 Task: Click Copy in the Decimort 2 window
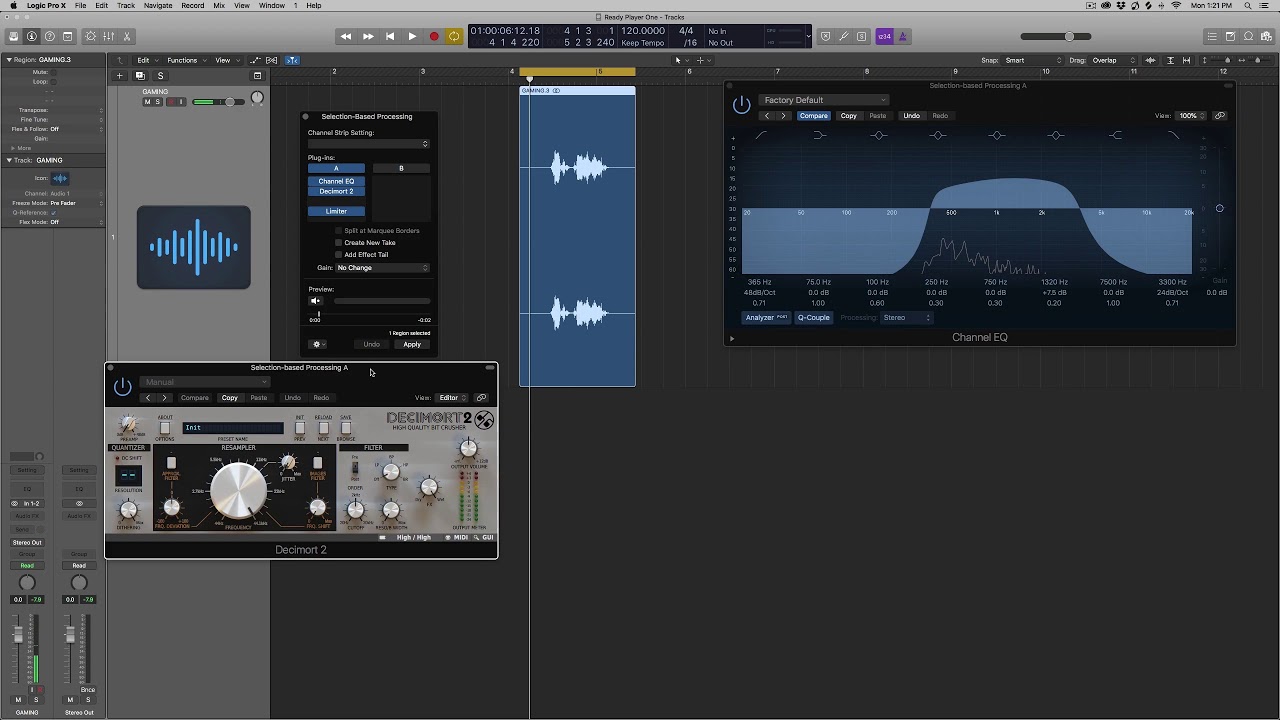click(x=230, y=398)
